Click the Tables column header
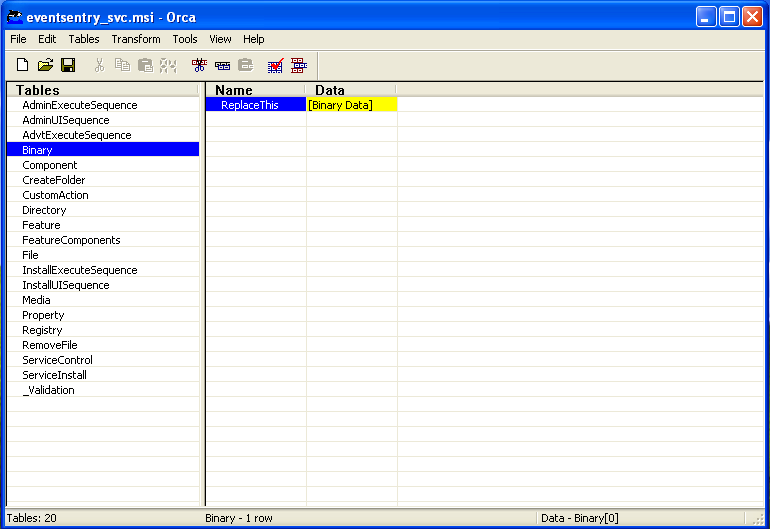770x529 pixels. (x=103, y=90)
